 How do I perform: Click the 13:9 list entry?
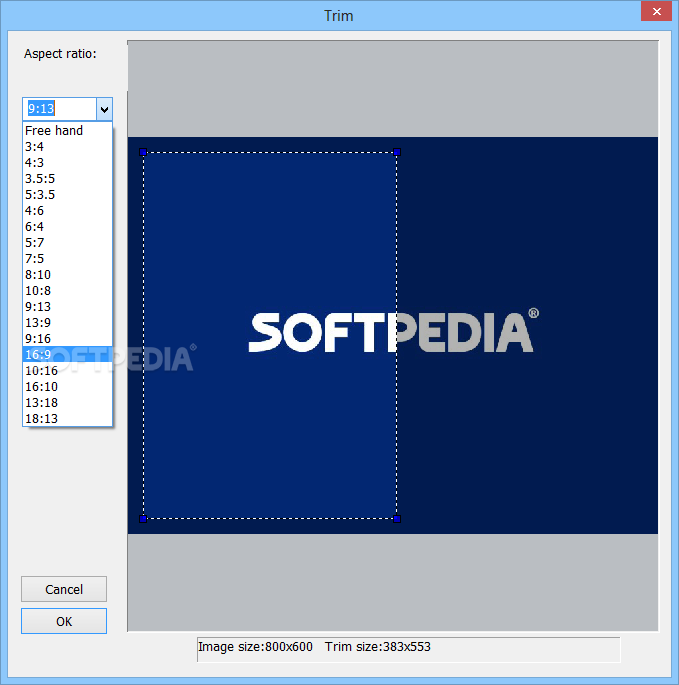point(67,323)
